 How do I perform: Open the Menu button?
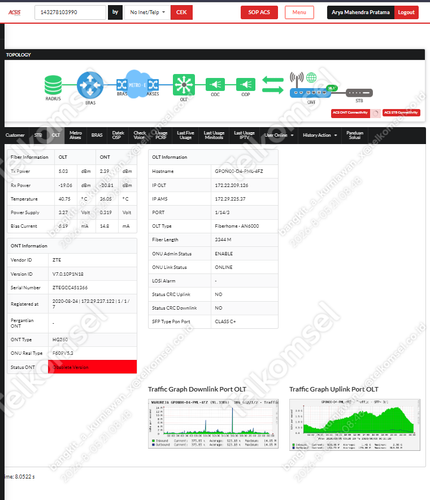pos(299,12)
